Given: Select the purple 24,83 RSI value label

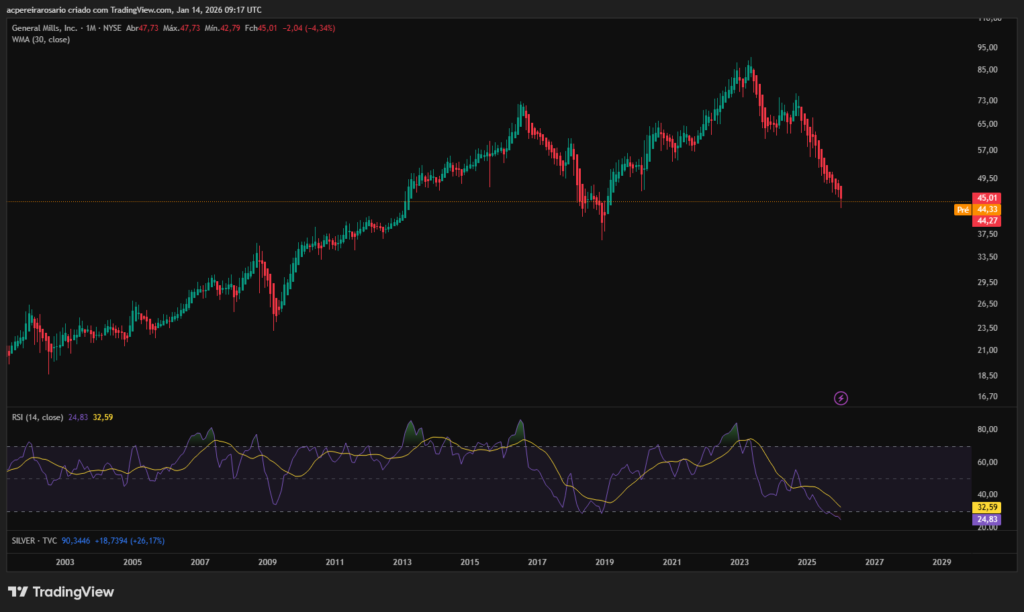Looking at the screenshot, I should (x=984, y=520).
